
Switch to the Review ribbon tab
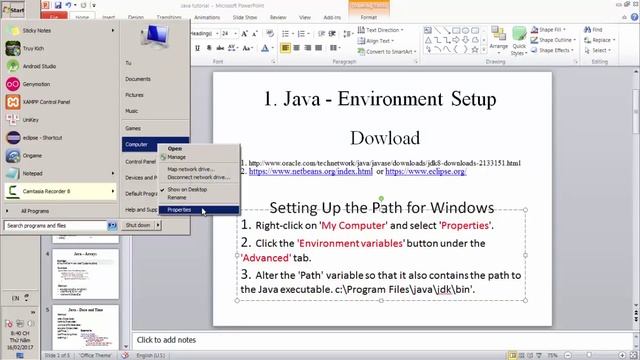278,18
